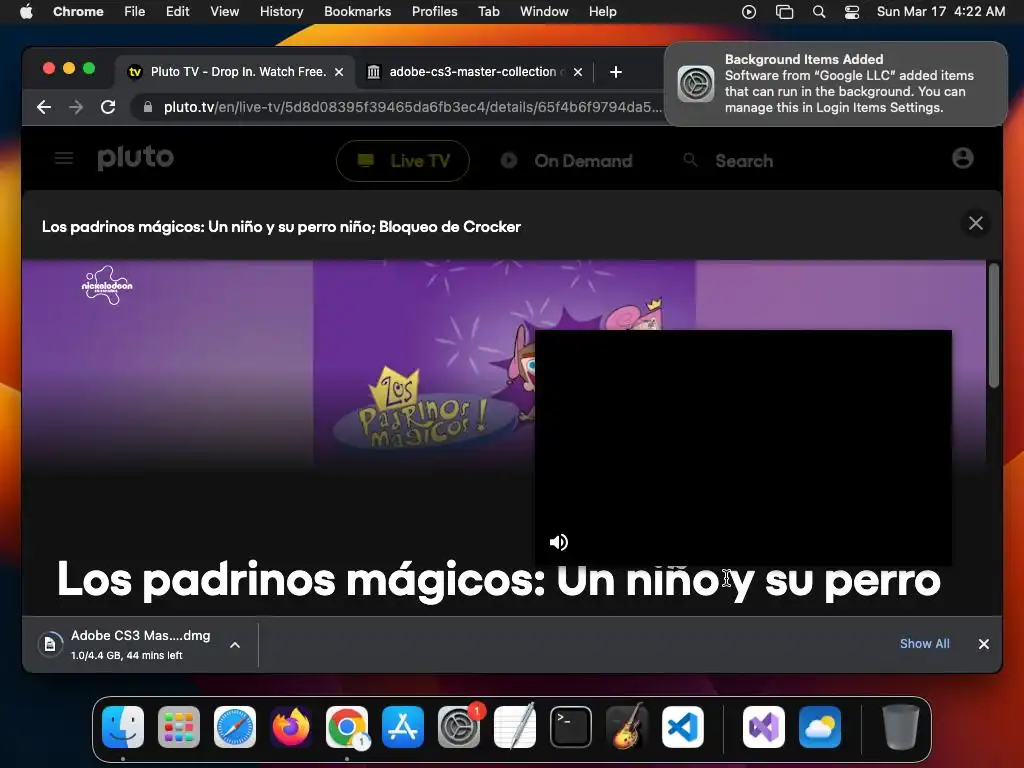Click the Stage Manager menu bar icon

[x=784, y=12]
